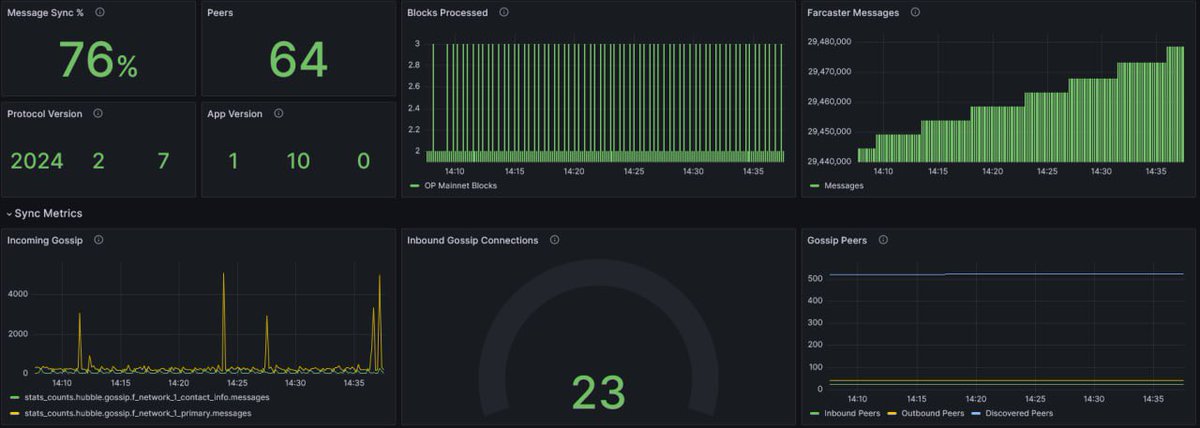Click info icon beside Farcaster Messages title
Viewport: 1200px width, 428px height.
point(915,13)
